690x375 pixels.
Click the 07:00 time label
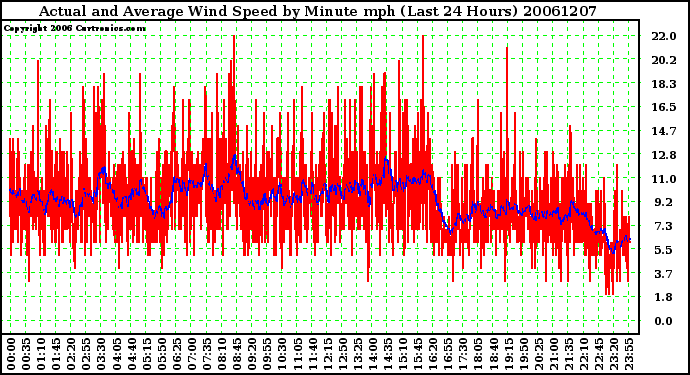[x=191, y=354]
